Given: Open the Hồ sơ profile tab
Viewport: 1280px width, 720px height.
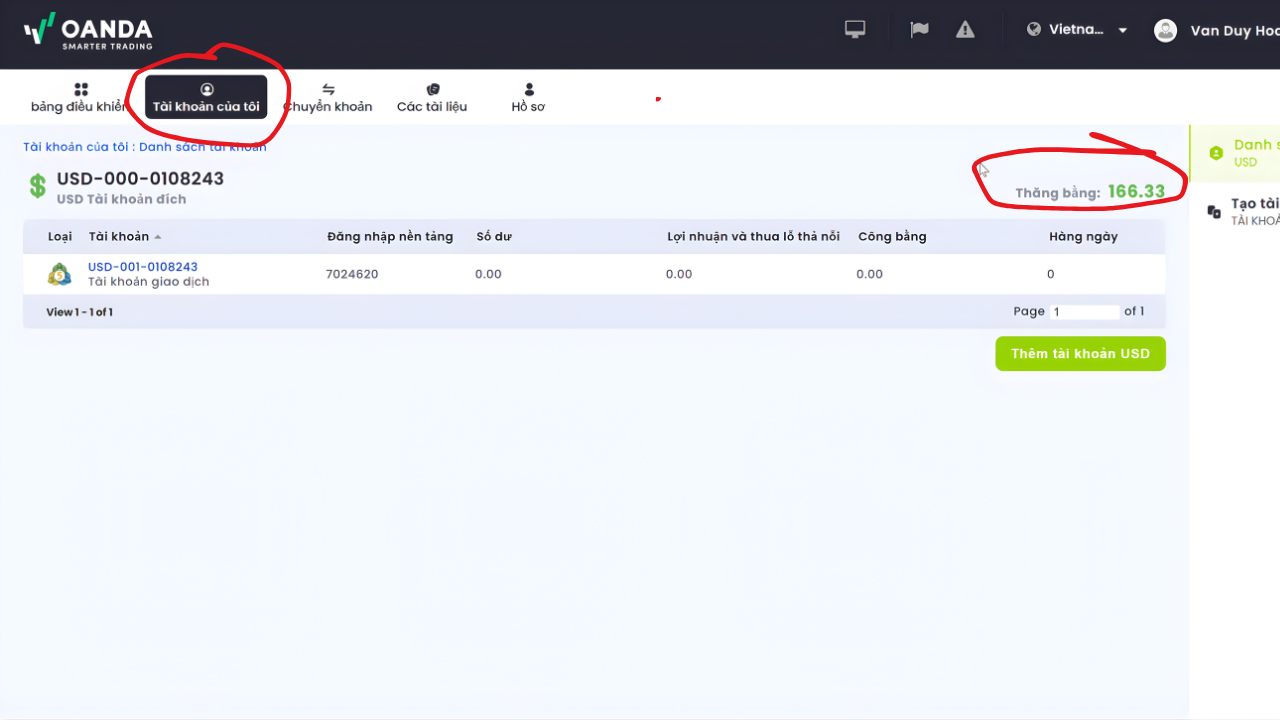Looking at the screenshot, I should (x=528, y=98).
